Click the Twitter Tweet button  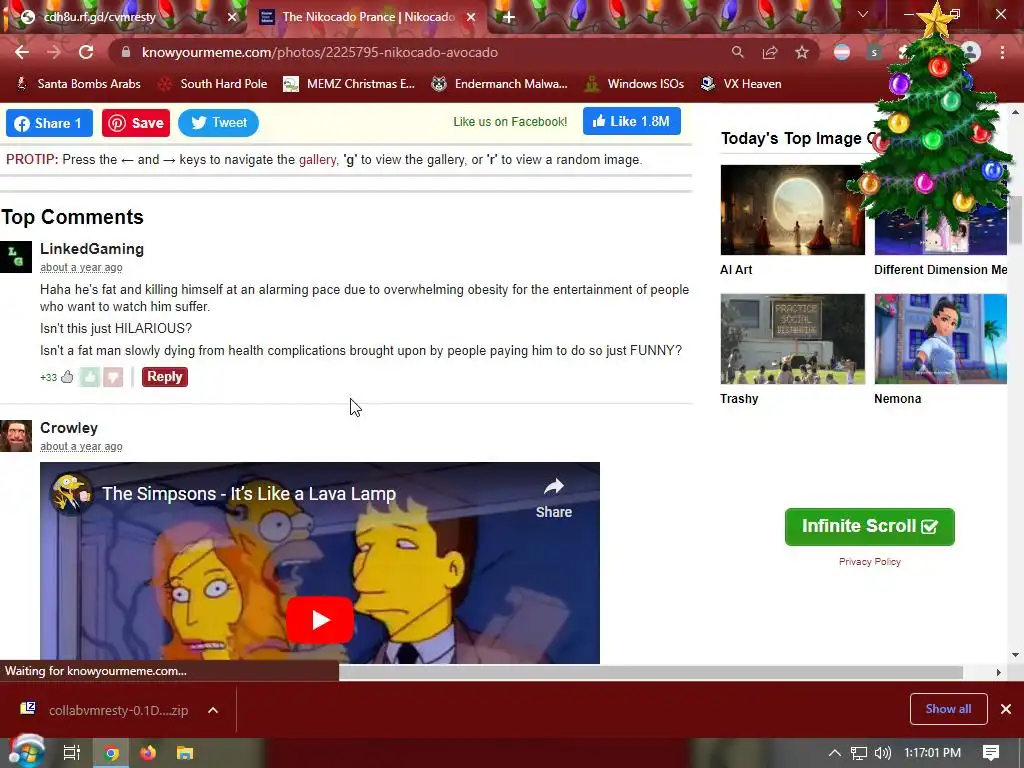(x=218, y=123)
